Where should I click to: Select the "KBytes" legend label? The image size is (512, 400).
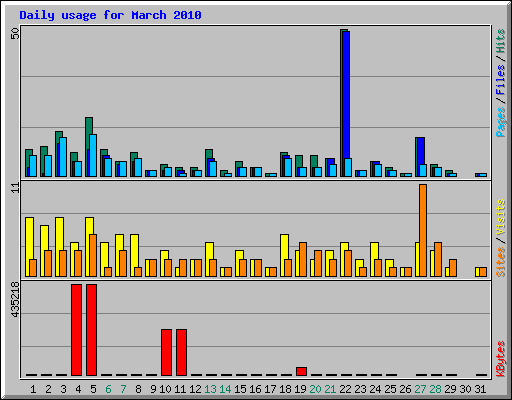pos(501,359)
